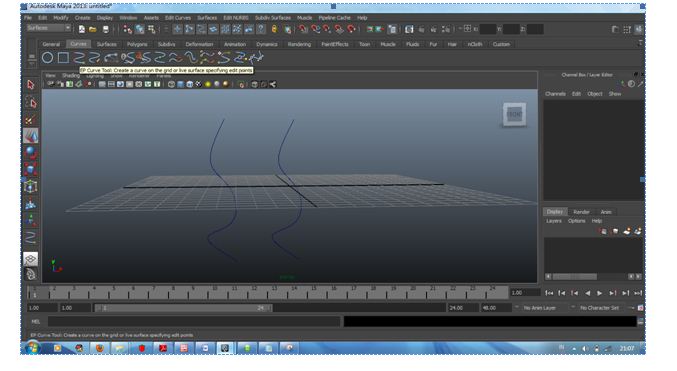Open the Channels menu in Channel Box
Image resolution: width=677 pixels, height=371 pixels.
point(555,94)
